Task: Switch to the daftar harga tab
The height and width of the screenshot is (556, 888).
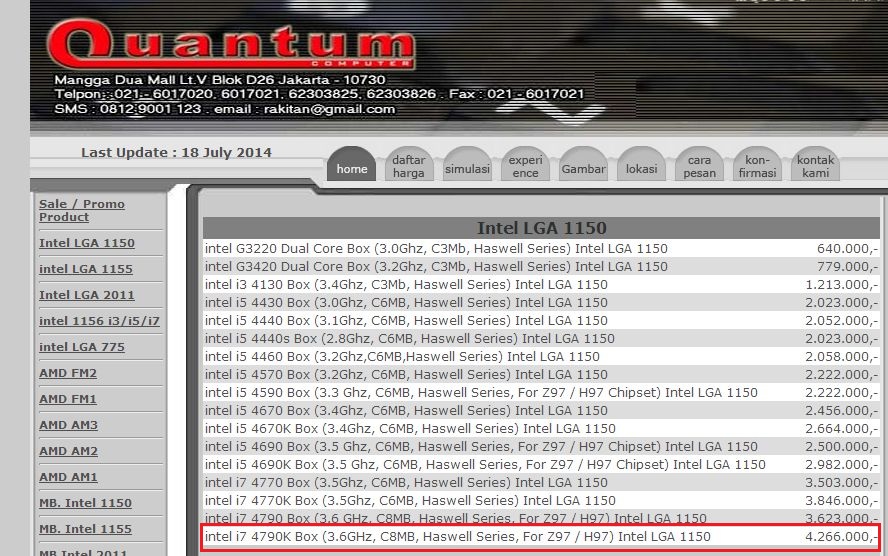Action: point(408,166)
